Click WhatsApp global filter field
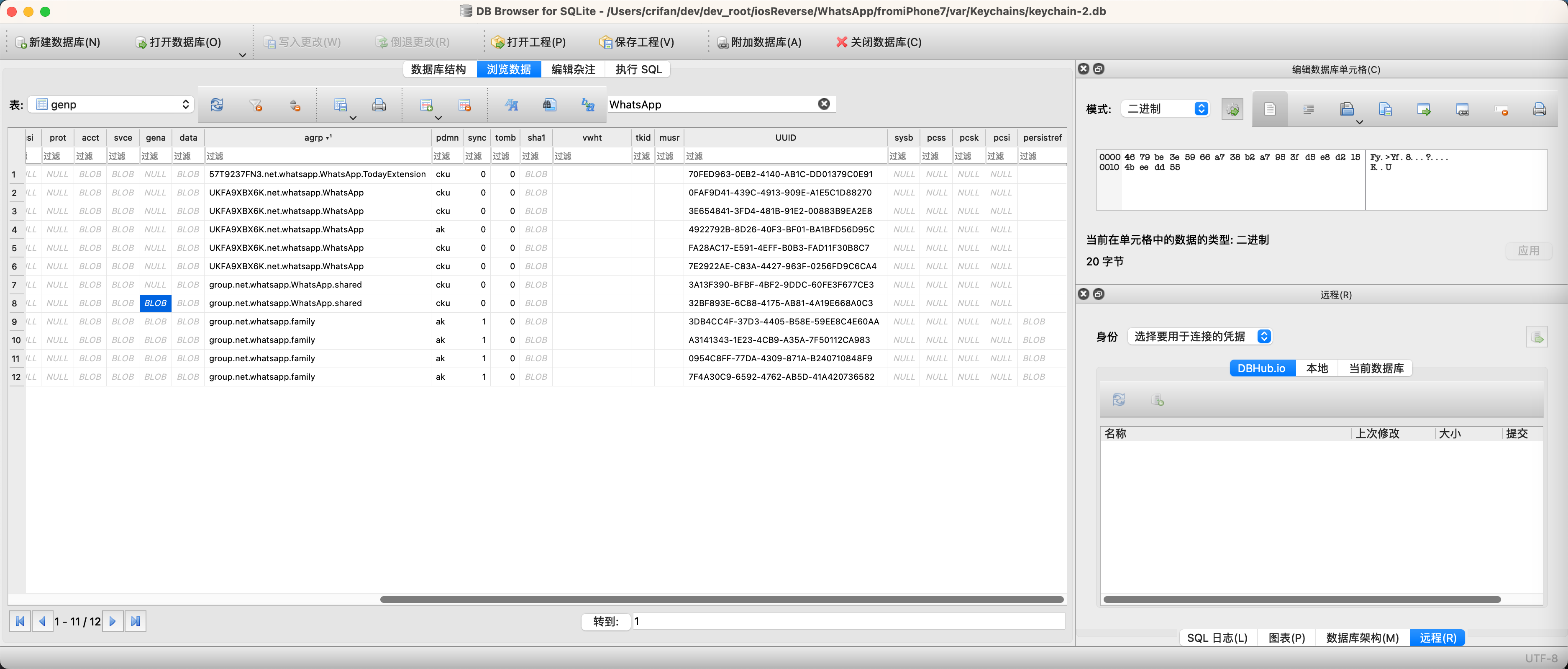 pyautogui.click(x=712, y=104)
